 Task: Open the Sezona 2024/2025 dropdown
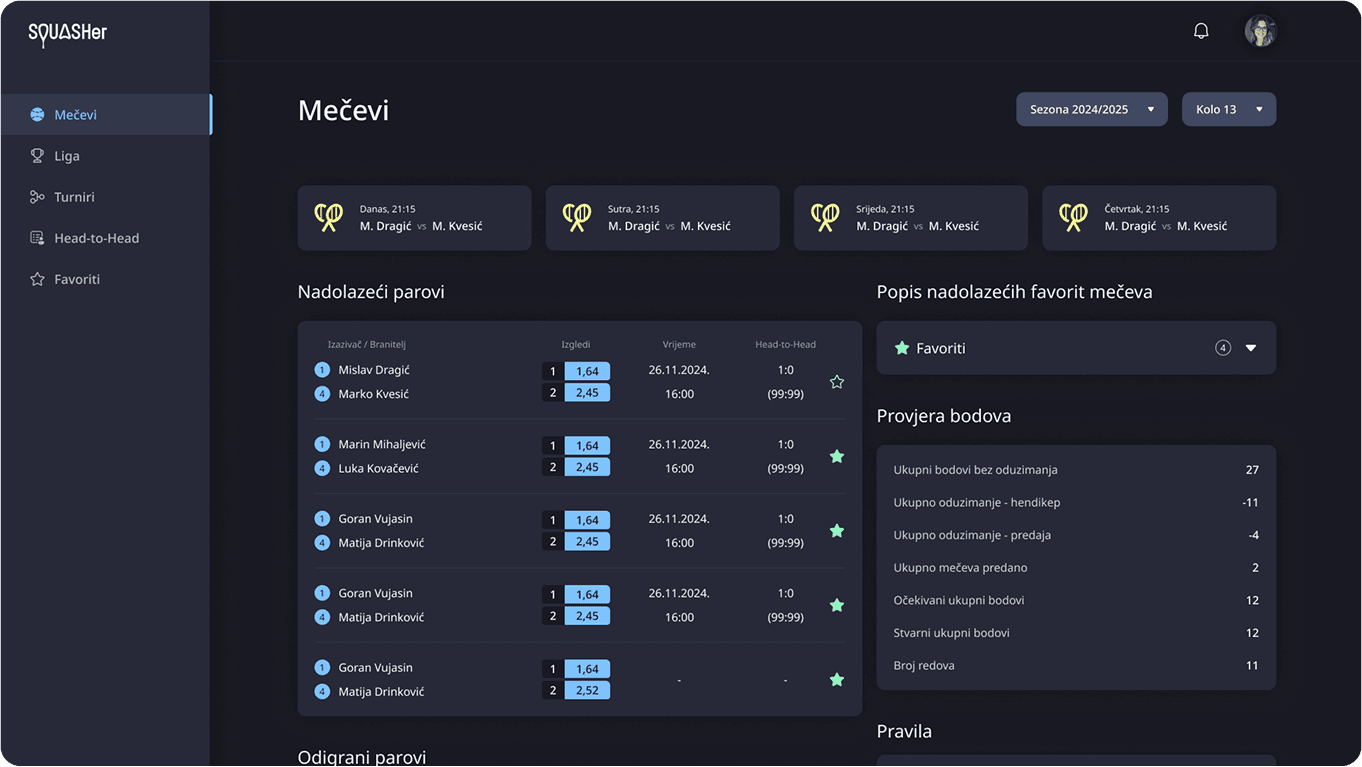point(1091,109)
